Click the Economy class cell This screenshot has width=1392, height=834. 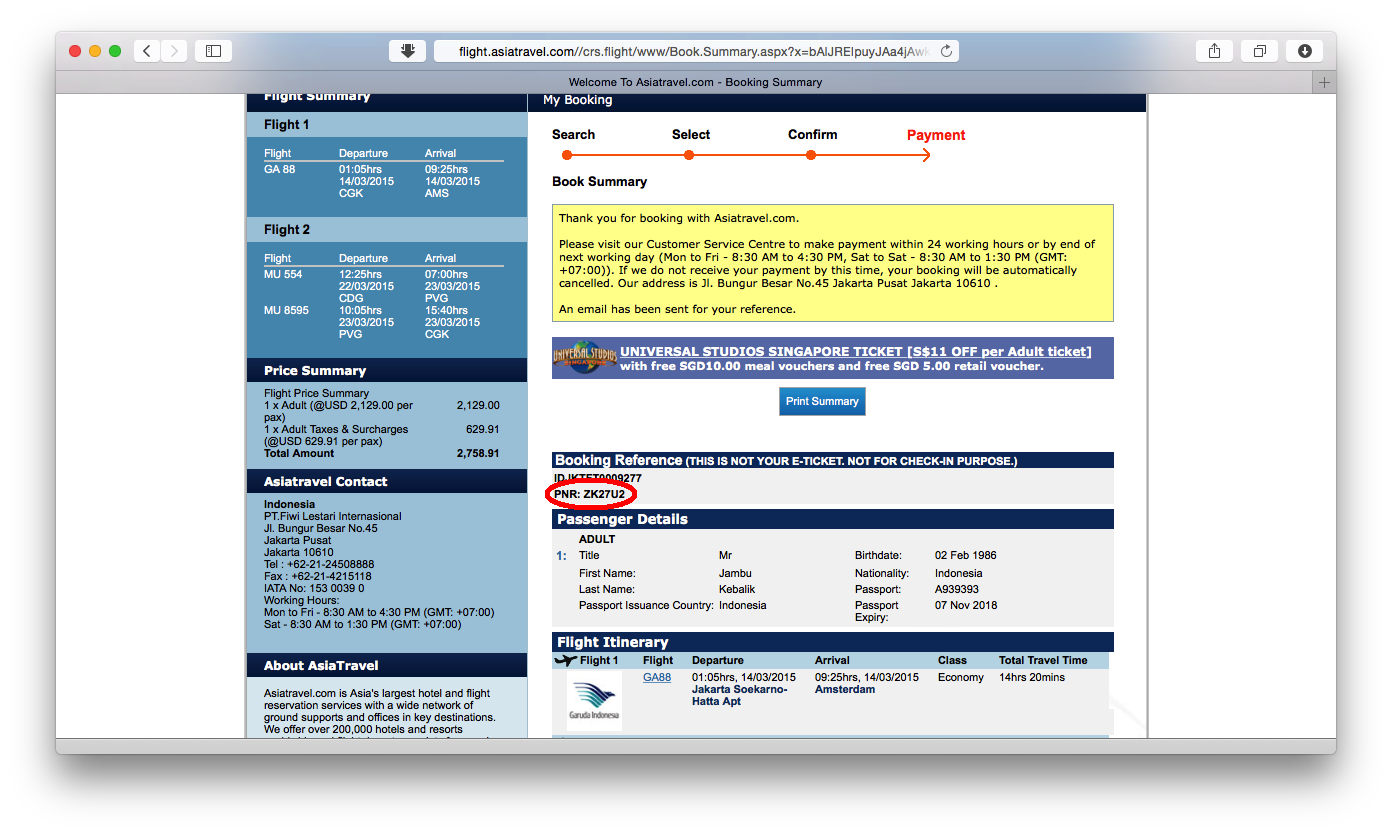[x=961, y=677]
